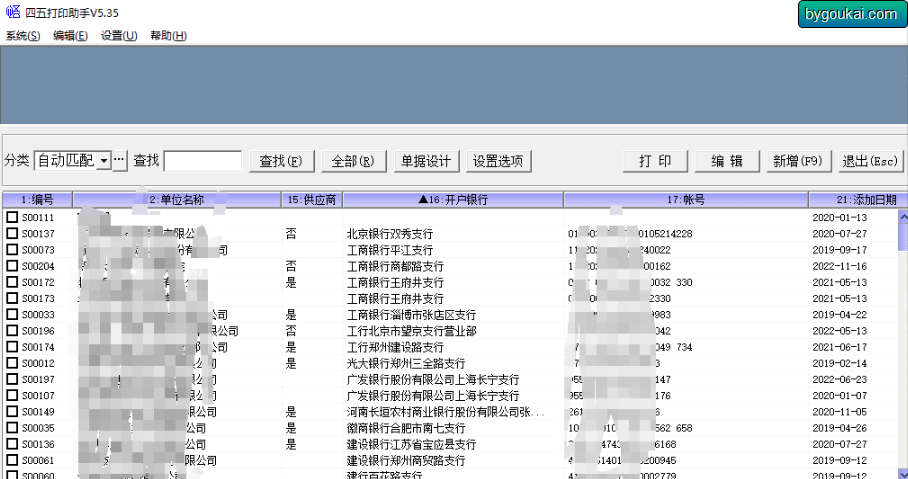This screenshot has width=908, height=479.
Task: Open the 编辑(E) menu
Action: click(70, 35)
